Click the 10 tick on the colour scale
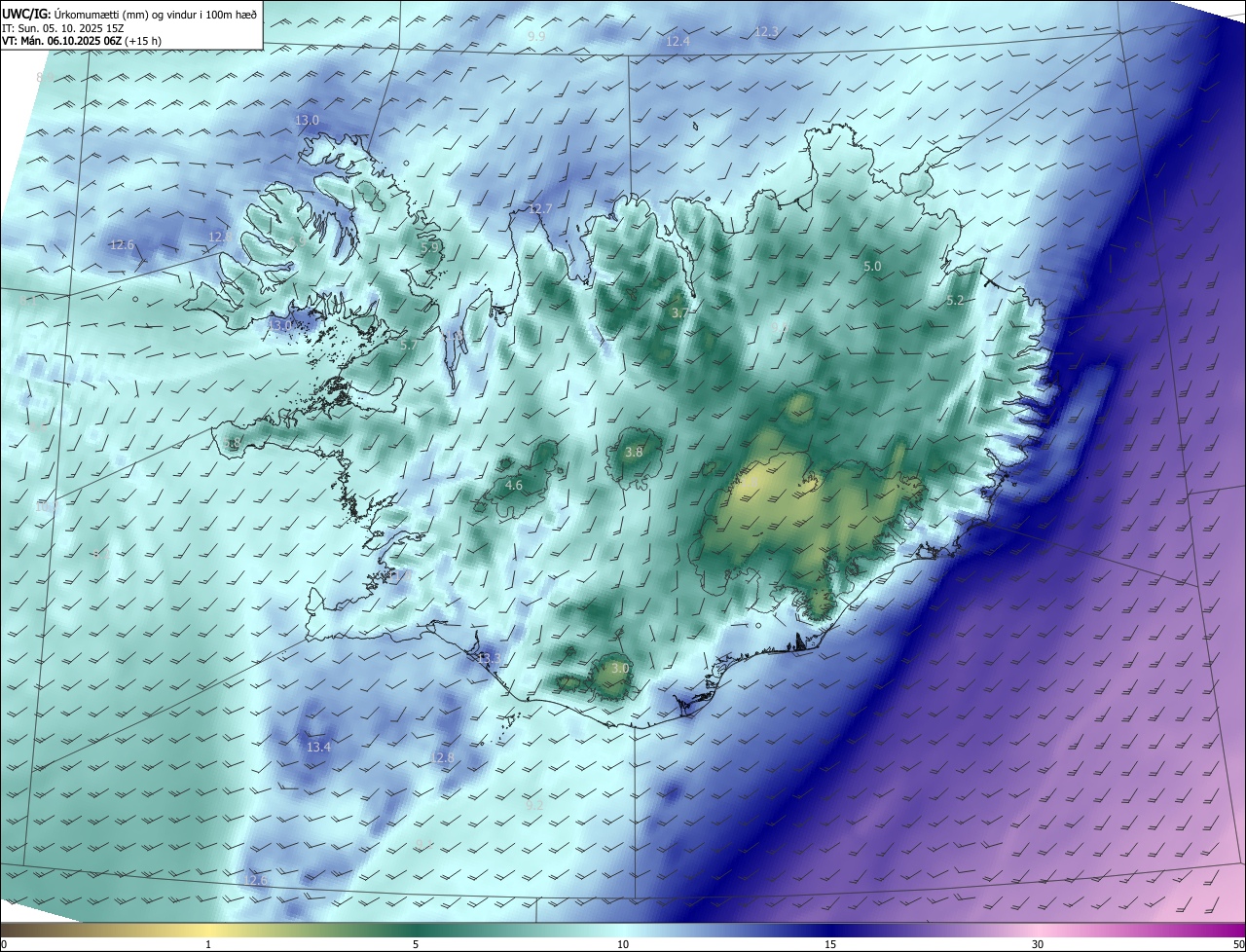The height and width of the screenshot is (952, 1246). point(623,944)
